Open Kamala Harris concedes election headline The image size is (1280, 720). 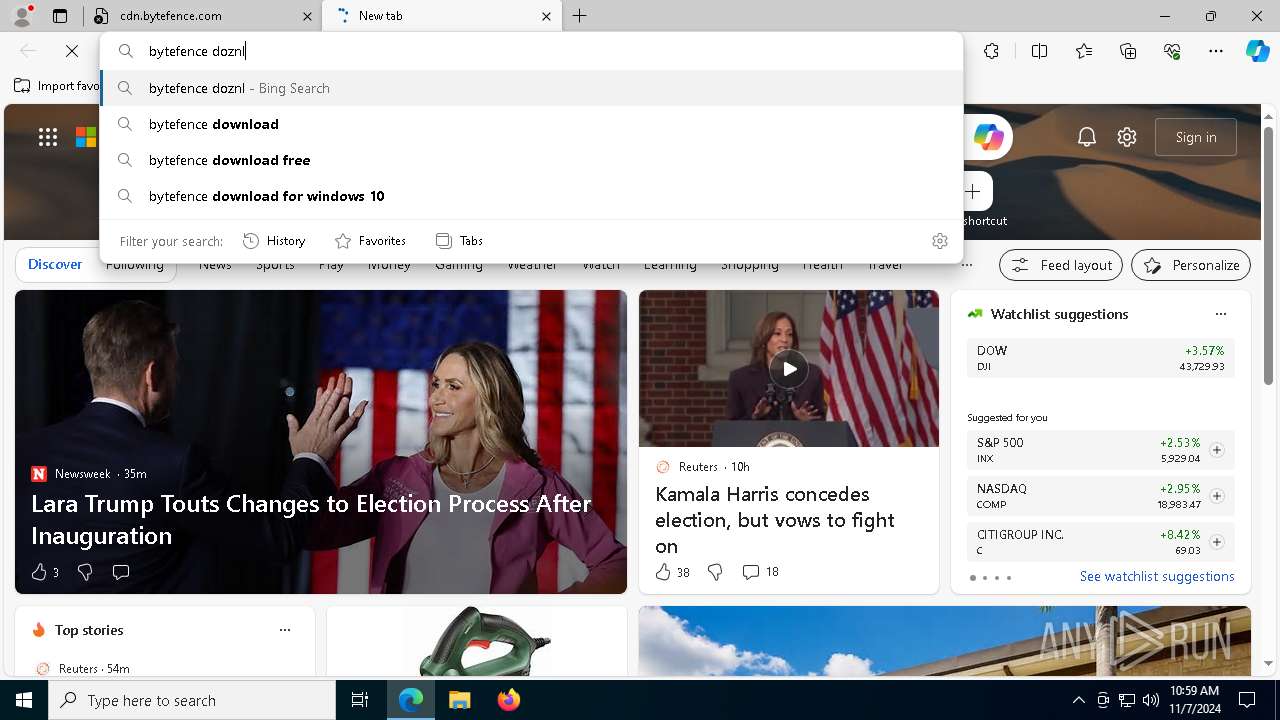click(x=775, y=520)
